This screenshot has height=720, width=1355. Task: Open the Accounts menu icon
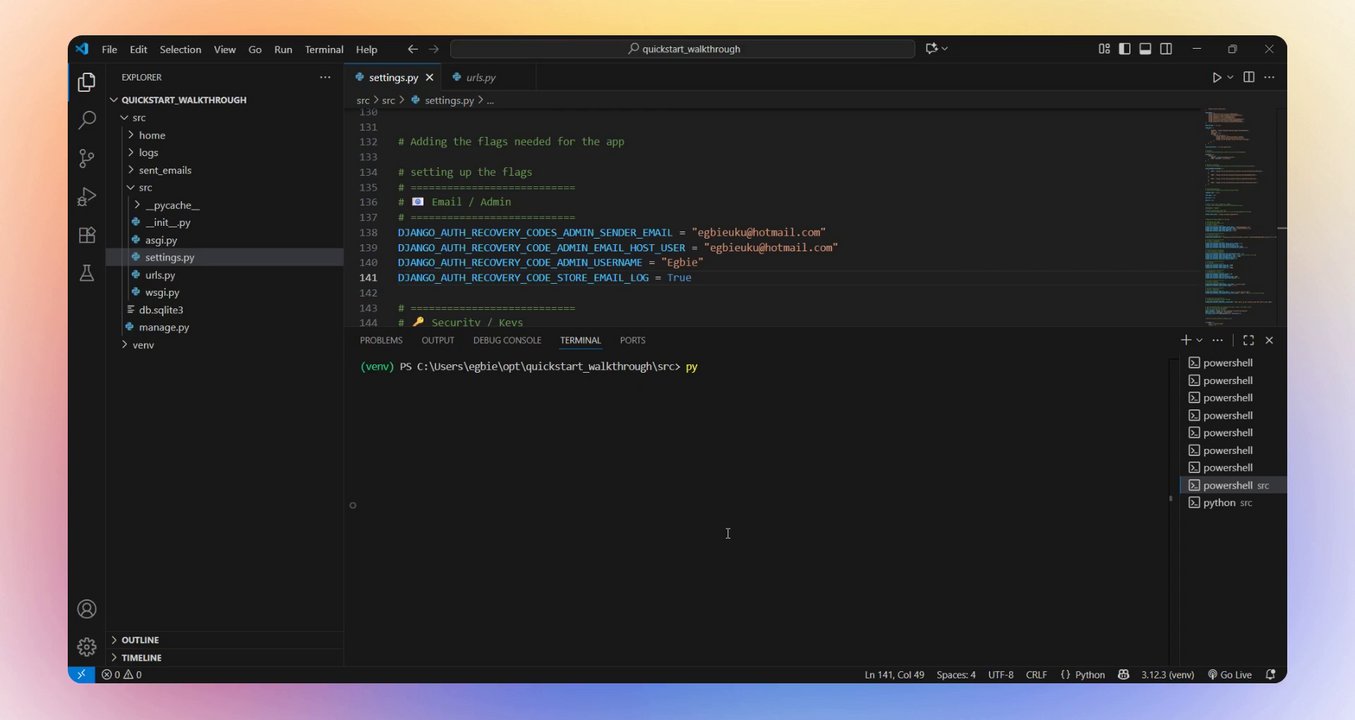(87, 609)
